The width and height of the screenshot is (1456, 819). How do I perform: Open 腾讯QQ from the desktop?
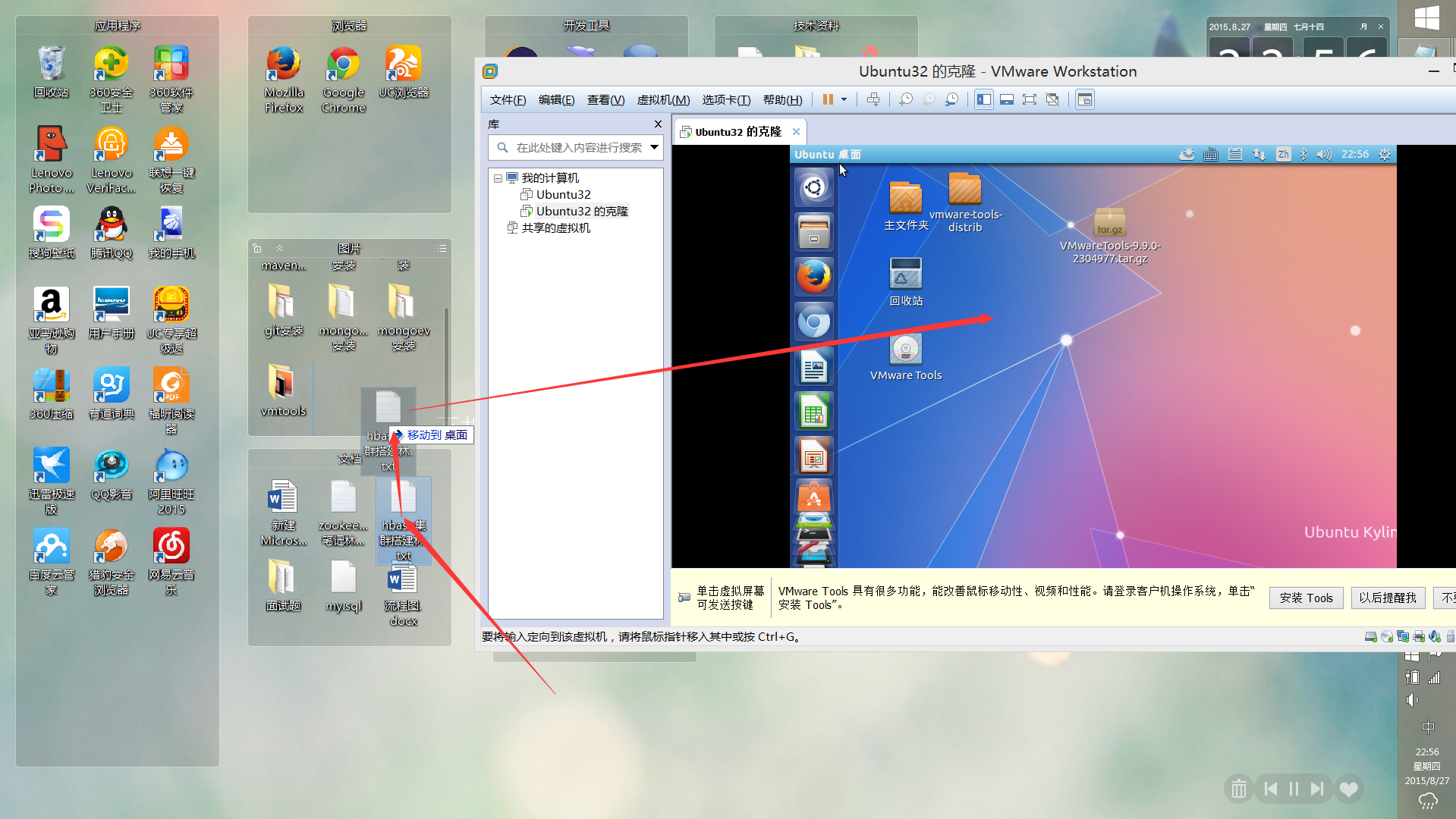click(x=112, y=233)
